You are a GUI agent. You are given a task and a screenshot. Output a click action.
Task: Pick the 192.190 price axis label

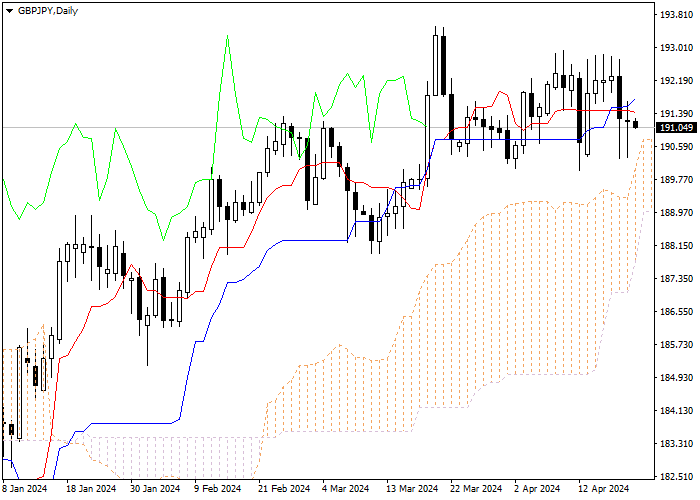point(676,81)
